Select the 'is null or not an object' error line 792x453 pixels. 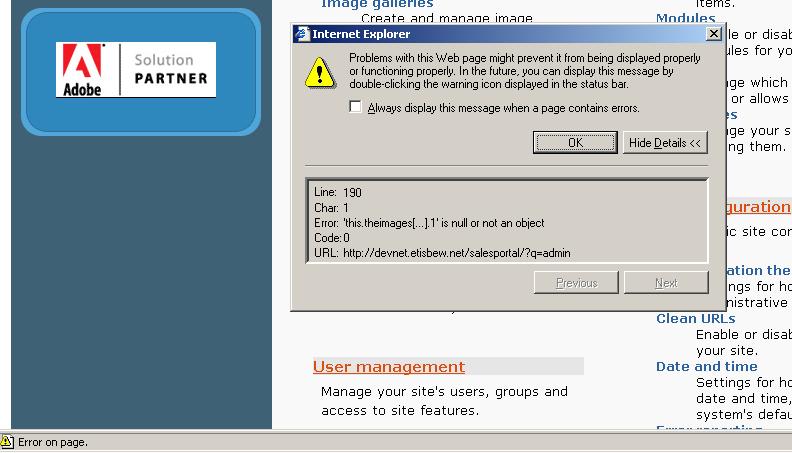[x=429, y=223]
